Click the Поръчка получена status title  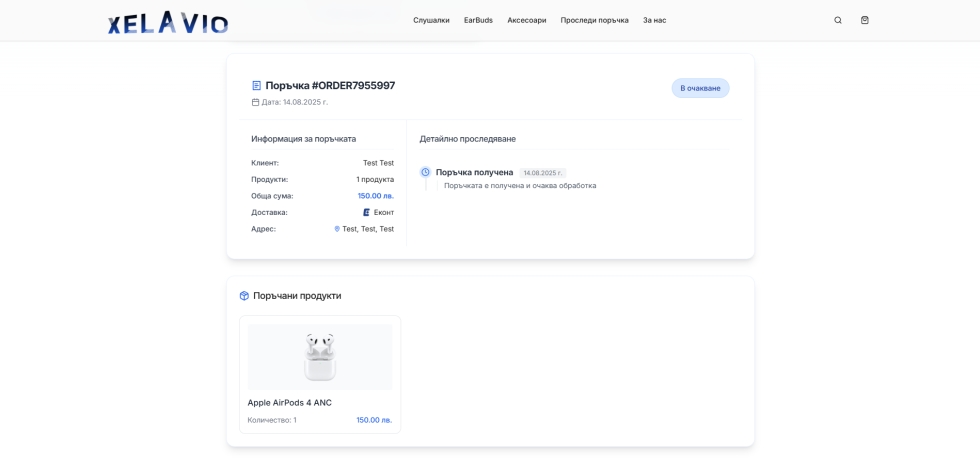click(x=474, y=172)
